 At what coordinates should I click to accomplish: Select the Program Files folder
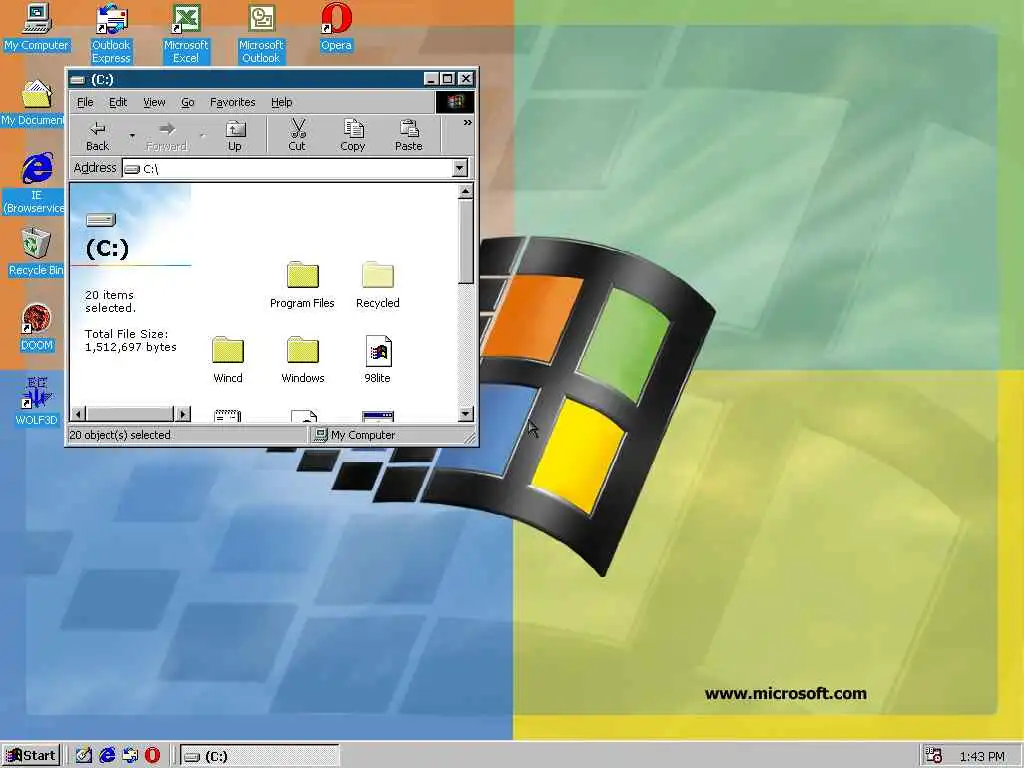[302, 285]
